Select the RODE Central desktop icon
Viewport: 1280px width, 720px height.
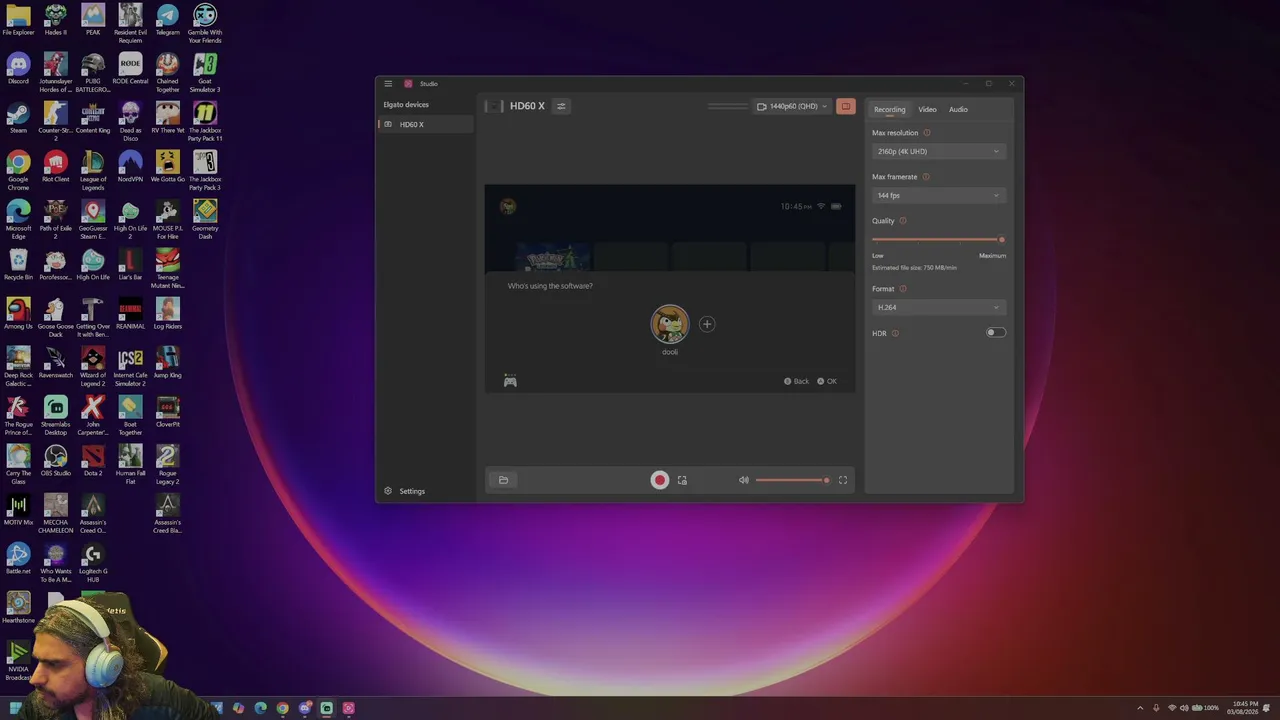pos(130,69)
